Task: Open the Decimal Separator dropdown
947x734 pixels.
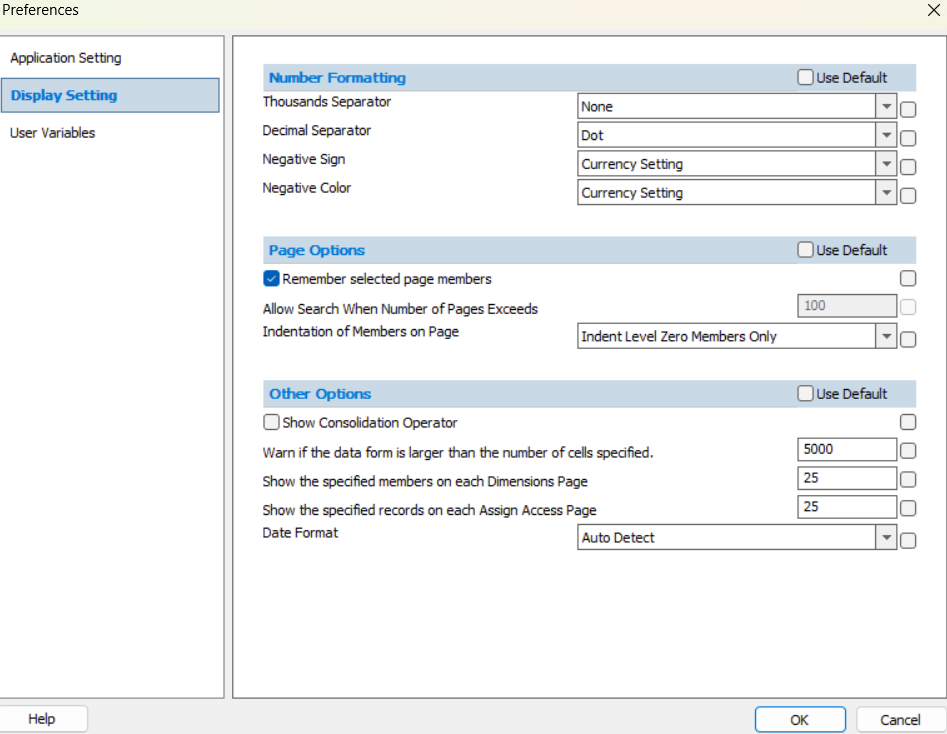Action: (886, 135)
